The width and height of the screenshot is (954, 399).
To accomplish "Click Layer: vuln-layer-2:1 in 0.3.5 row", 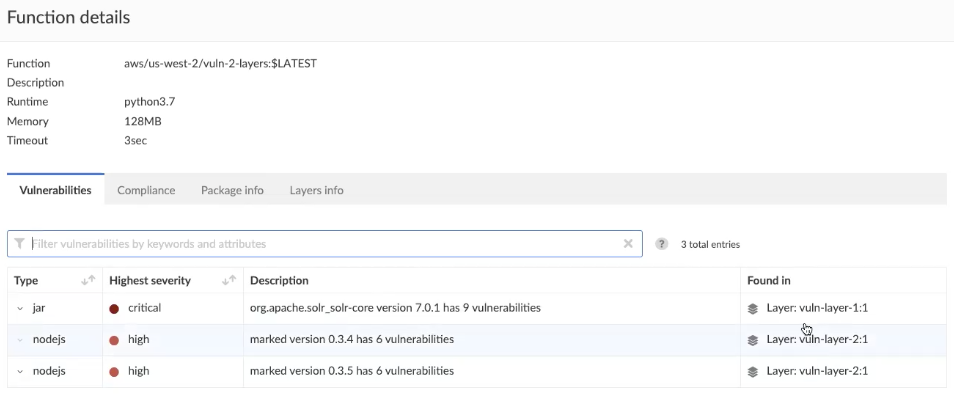I will pyautogui.click(x=817, y=371).
